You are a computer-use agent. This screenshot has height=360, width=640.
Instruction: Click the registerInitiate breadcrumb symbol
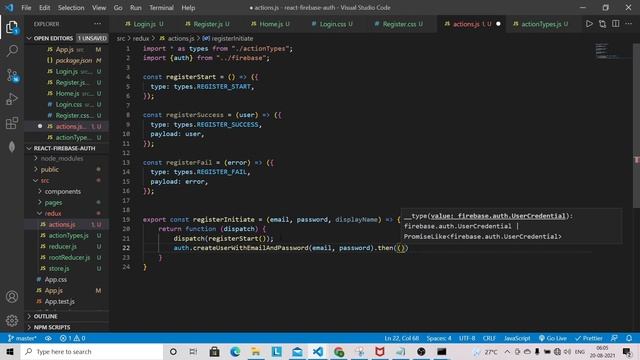click(232, 38)
